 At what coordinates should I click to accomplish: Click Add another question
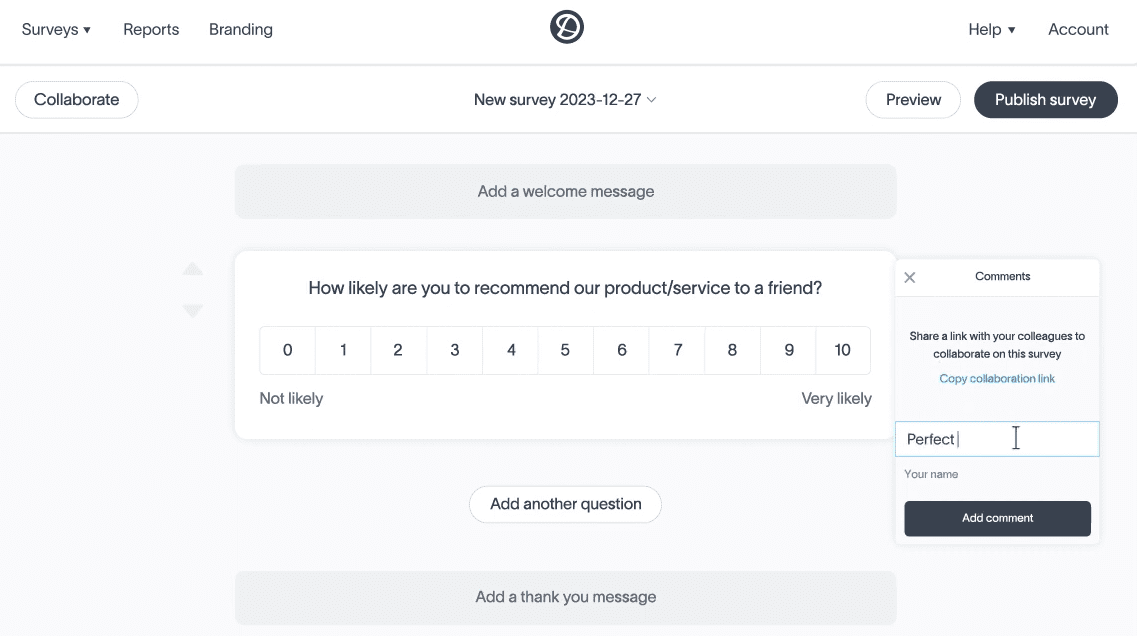(x=565, y=504)
